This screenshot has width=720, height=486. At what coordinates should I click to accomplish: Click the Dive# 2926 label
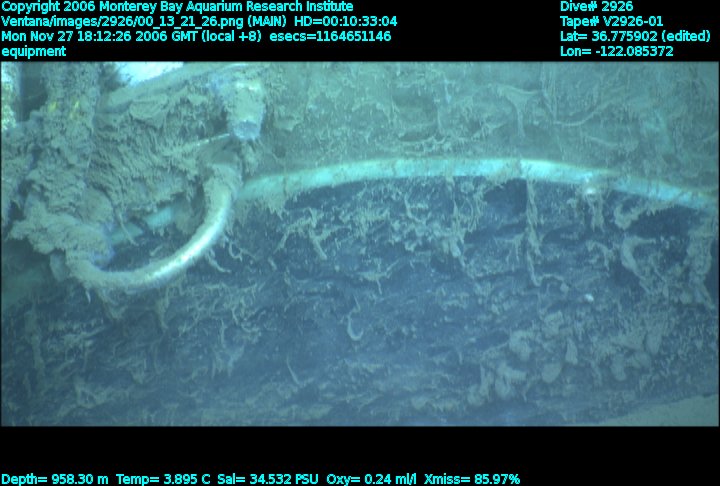point(596,6)
